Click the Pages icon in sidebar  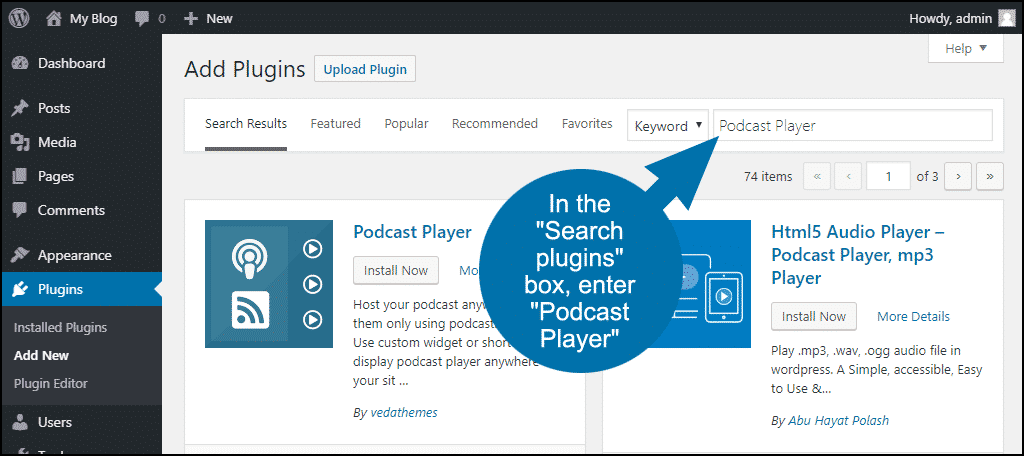(x=21, y=176)
